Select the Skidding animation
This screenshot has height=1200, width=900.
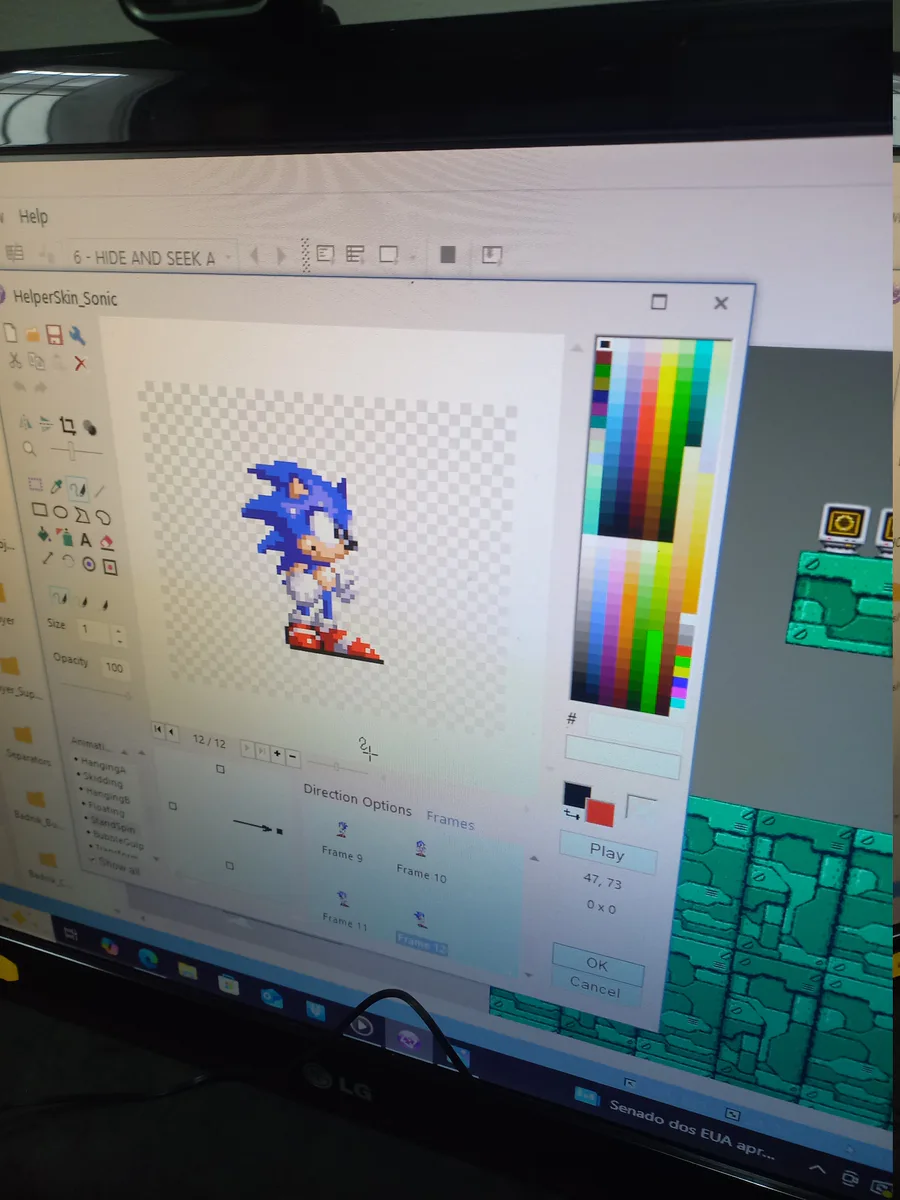[103, 781]
